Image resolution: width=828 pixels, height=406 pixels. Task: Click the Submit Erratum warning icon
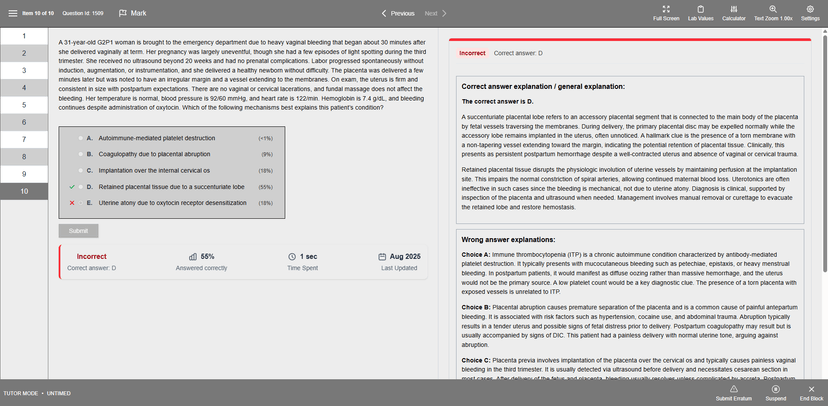(x=733, y=389)
